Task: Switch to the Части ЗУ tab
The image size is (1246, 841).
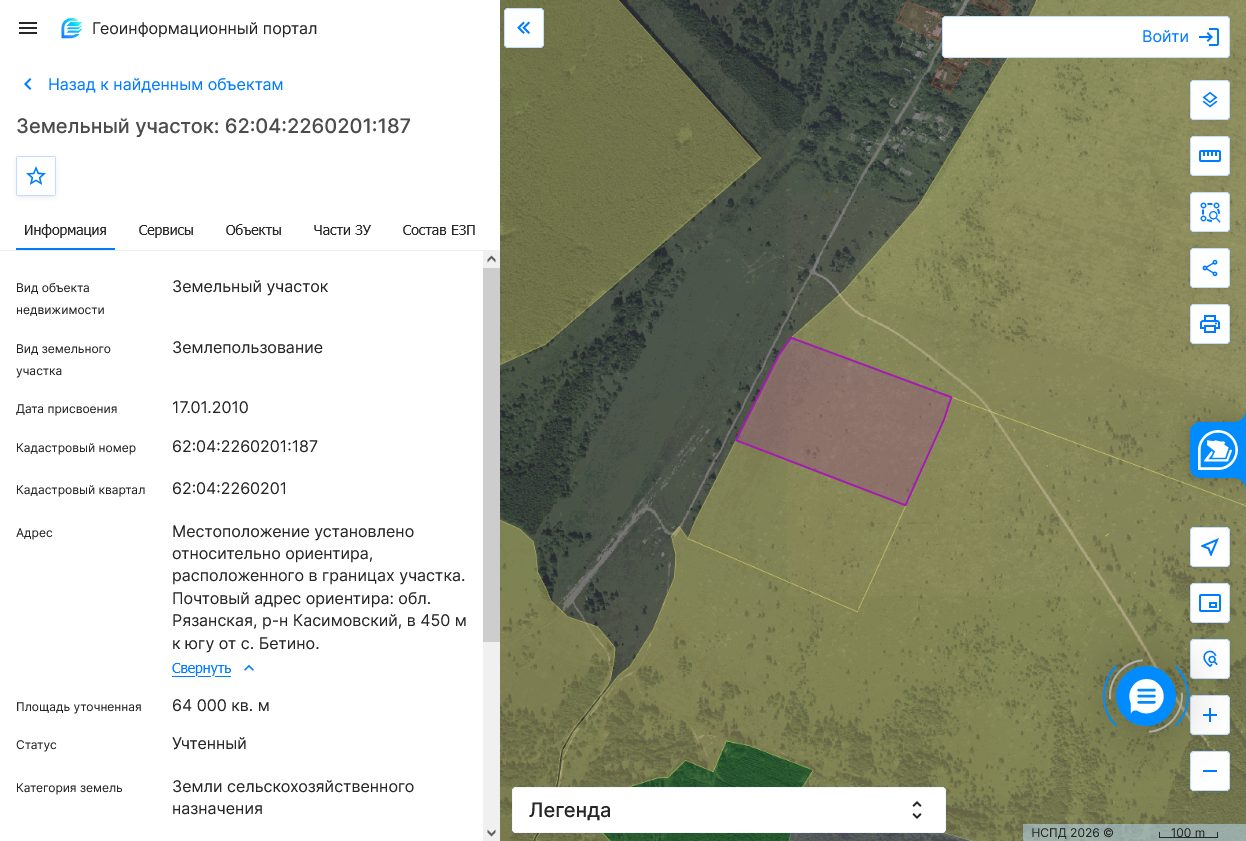Action: point(342,230)
